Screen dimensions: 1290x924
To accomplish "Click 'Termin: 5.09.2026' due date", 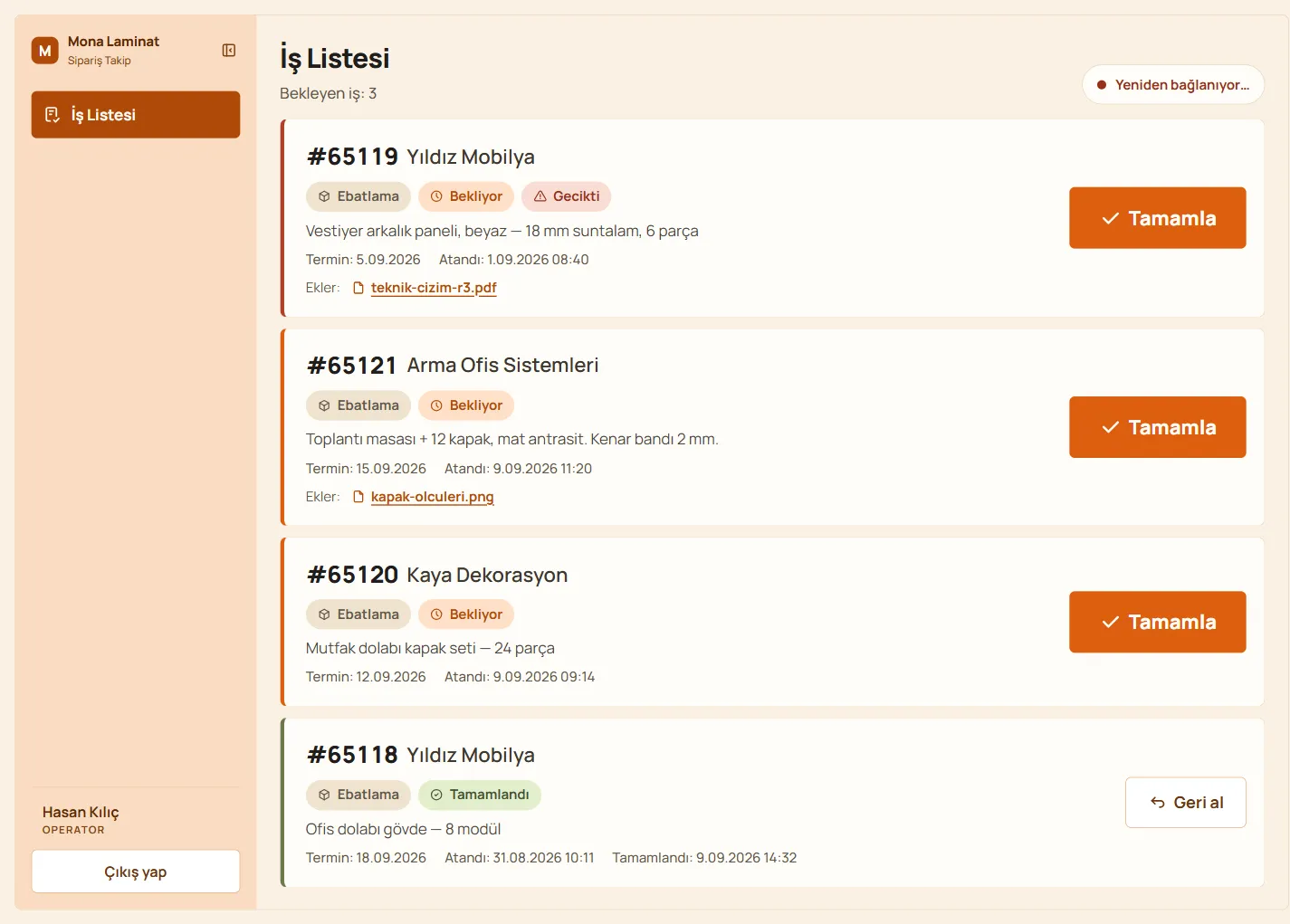I will [363, 260].
